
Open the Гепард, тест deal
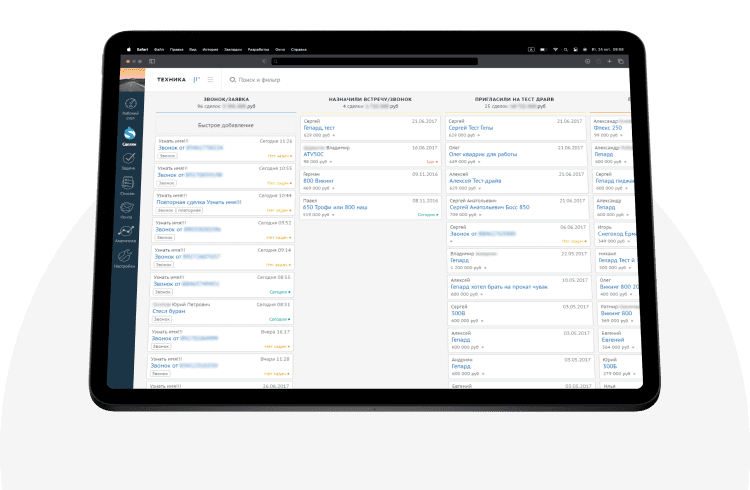pyautogui.click(x=319, y=128)
